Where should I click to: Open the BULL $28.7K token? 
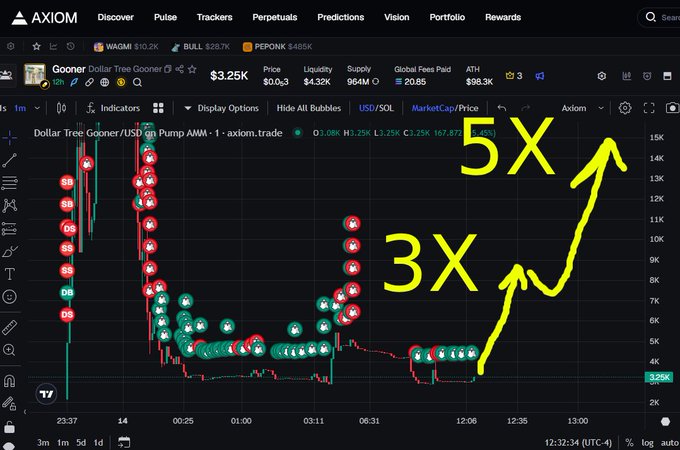200,46
